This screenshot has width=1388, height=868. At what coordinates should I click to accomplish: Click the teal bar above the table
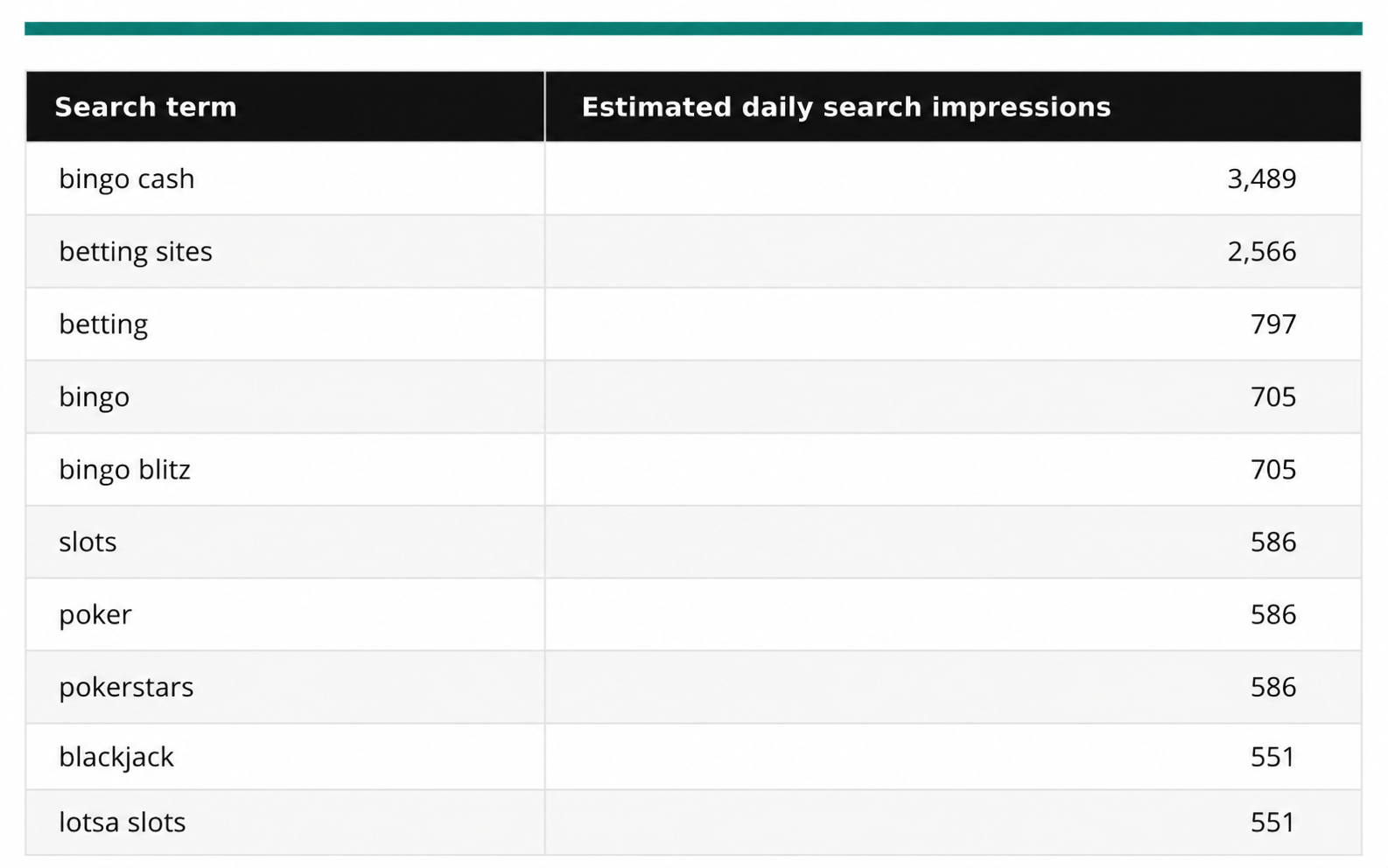[x=693, y=29]
